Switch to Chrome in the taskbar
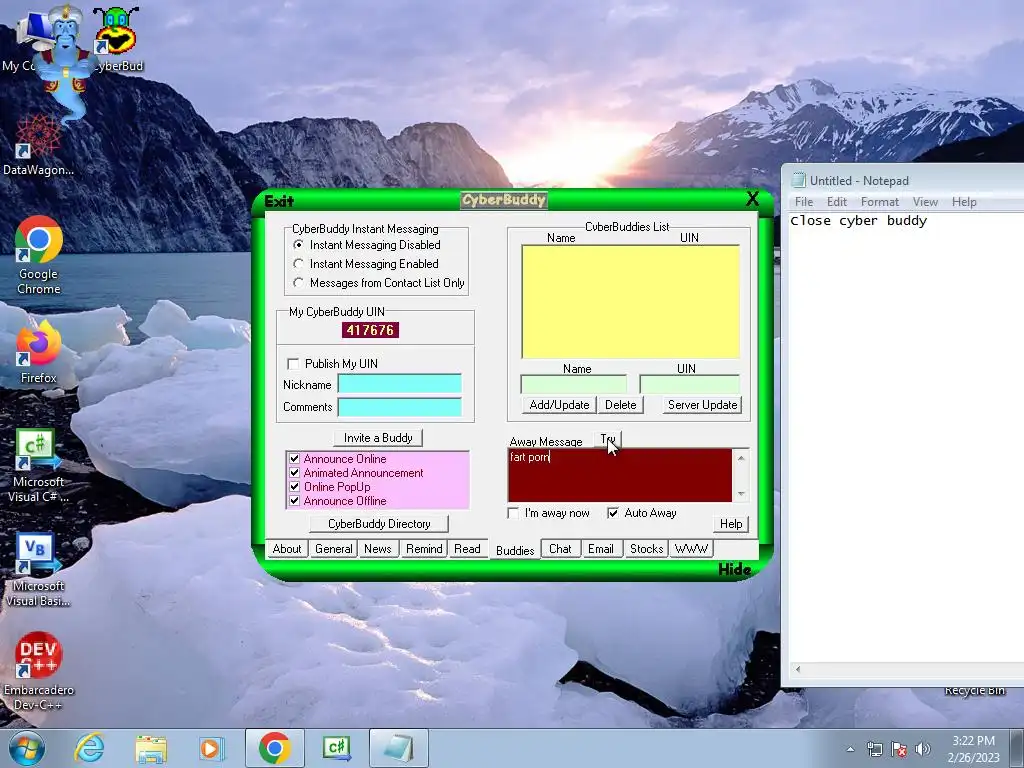Image resolution: width=1024 pixels, height=768 pixels. pyautogui.click(x=275, y=748)
